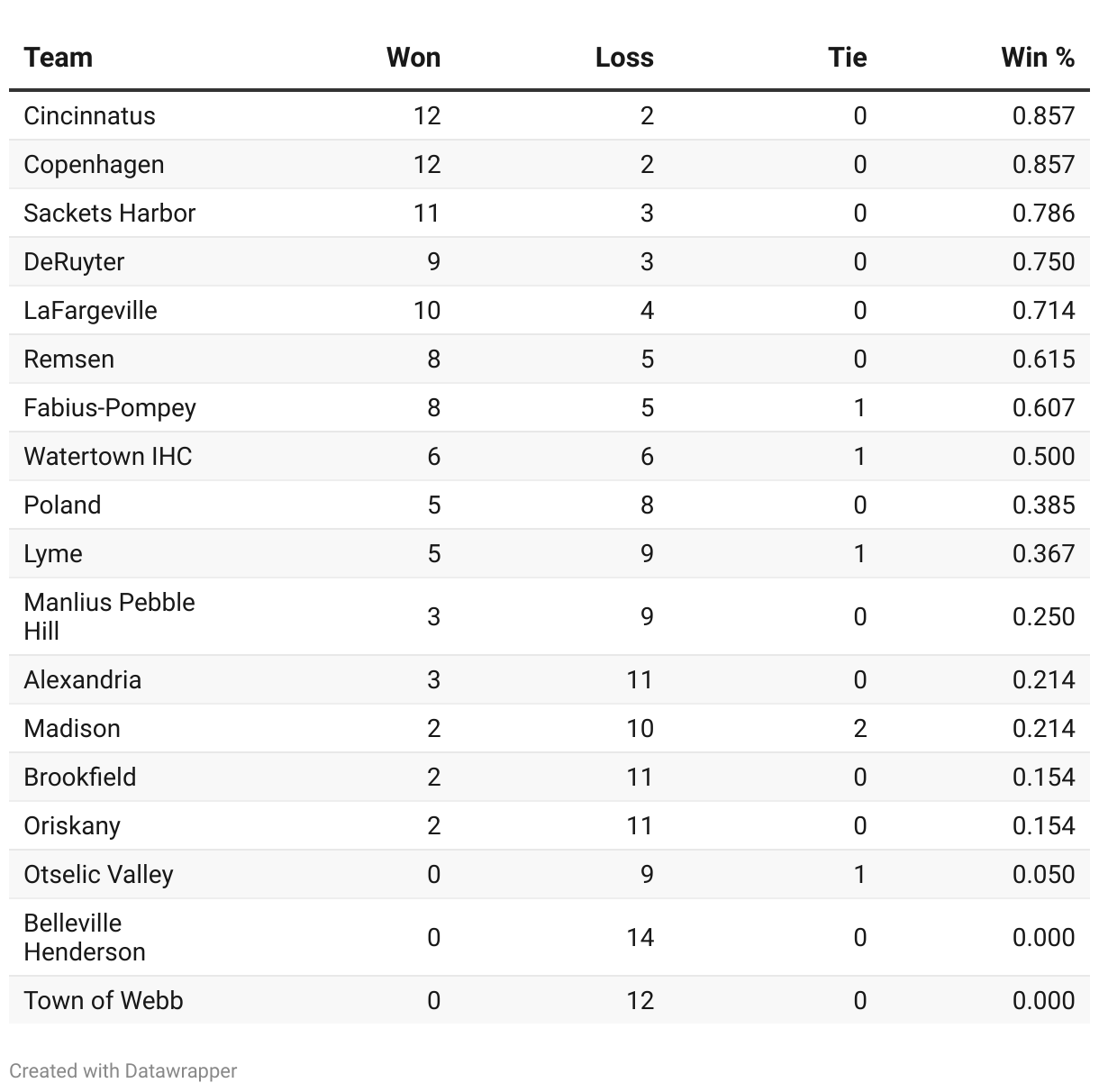Click the Otselic Valley team name
Image resolution: width=1099 pixels, height=1092 pixels.
click(98, 875)
